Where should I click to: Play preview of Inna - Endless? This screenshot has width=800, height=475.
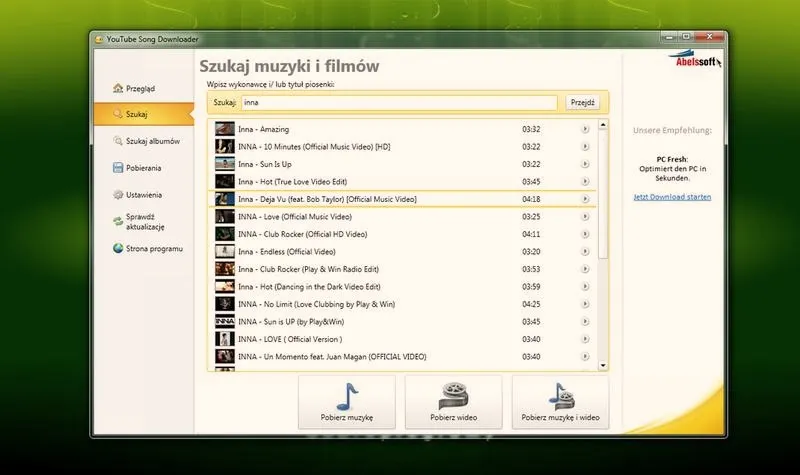585,251
